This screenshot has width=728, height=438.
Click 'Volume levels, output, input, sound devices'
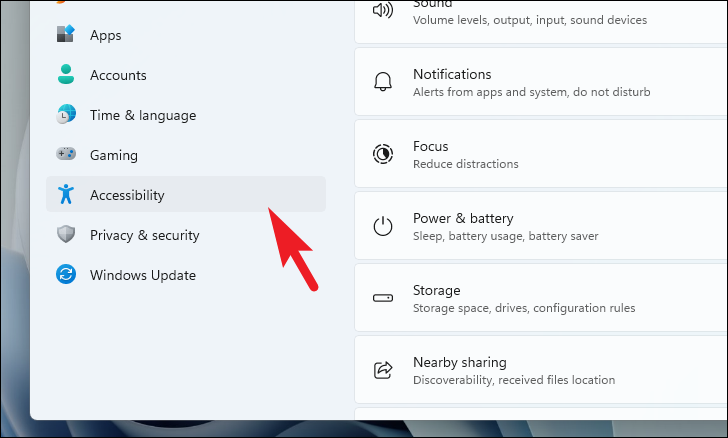click(x=530, y=20)
